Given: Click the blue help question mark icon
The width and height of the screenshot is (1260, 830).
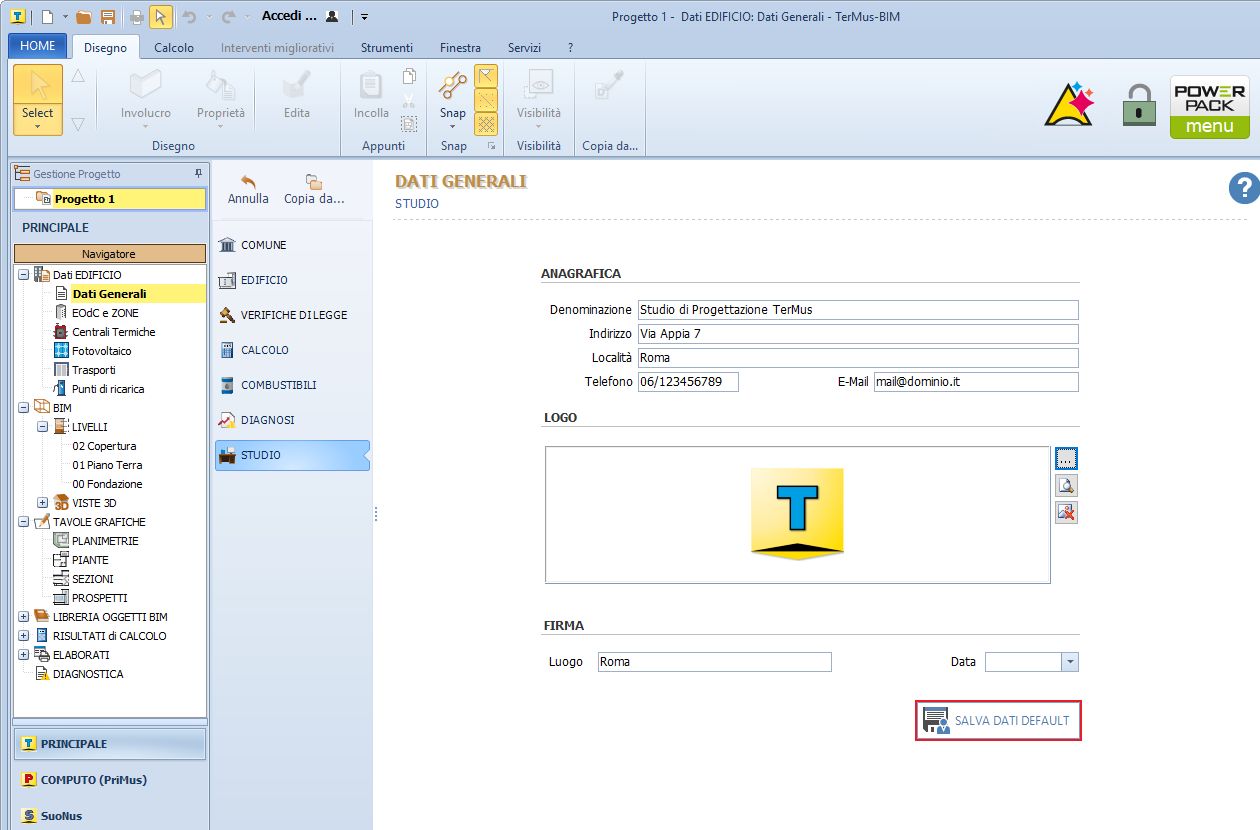Looking at the screenshot, I should (1243, 187).
